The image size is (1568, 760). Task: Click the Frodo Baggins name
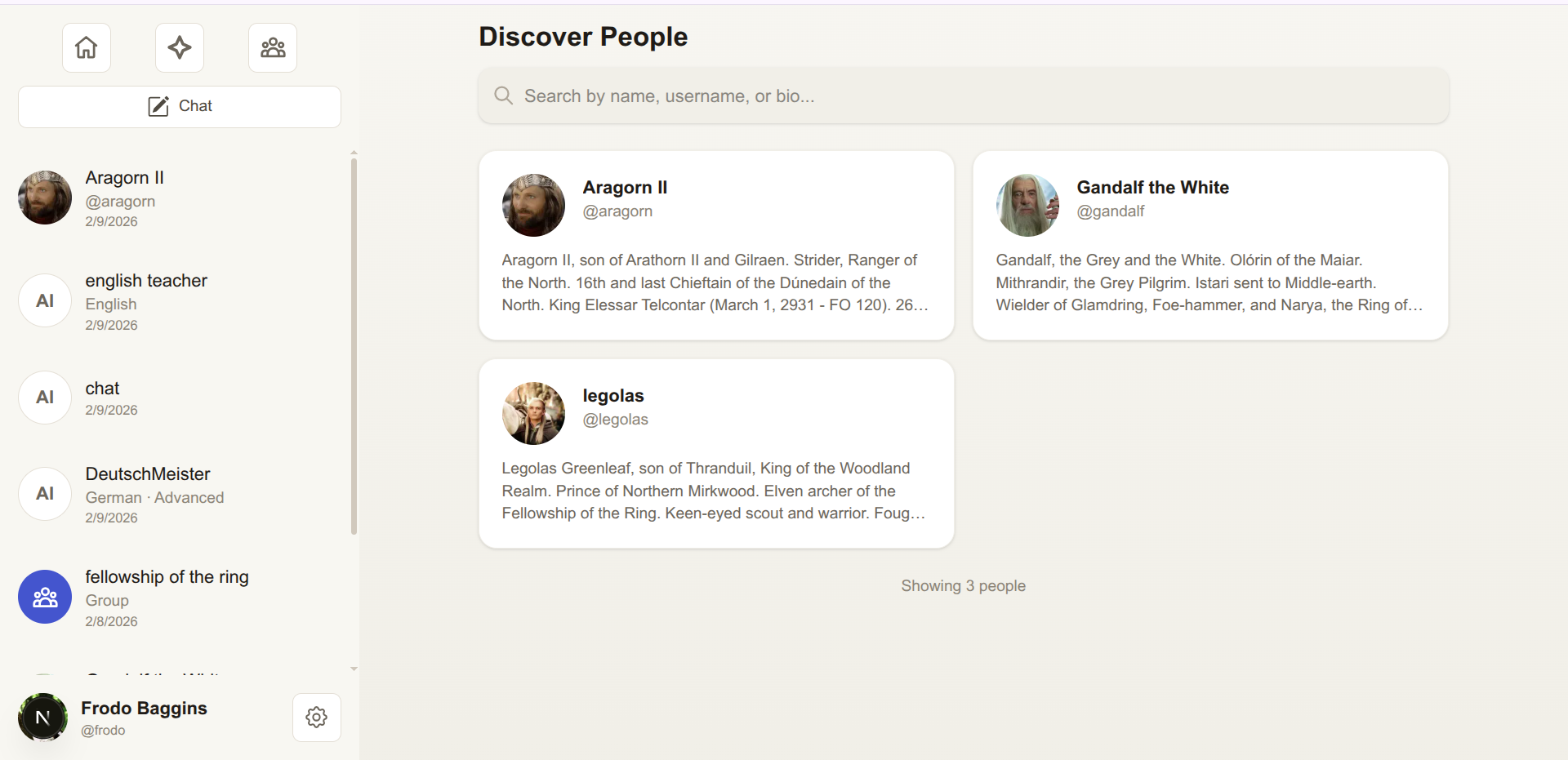click(x=144, y=708)
